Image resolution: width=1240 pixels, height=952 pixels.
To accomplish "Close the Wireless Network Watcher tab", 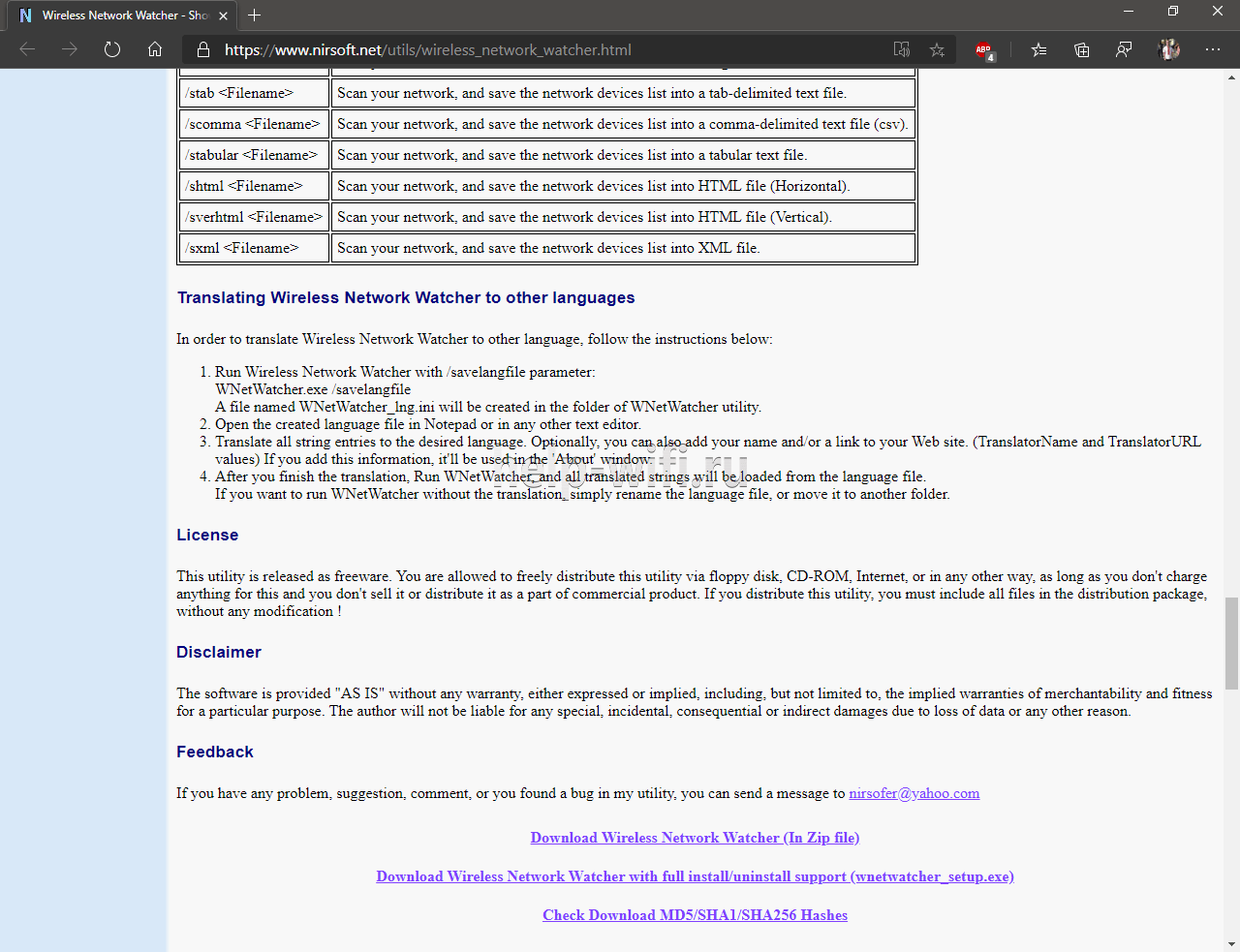I will (224, 15).
